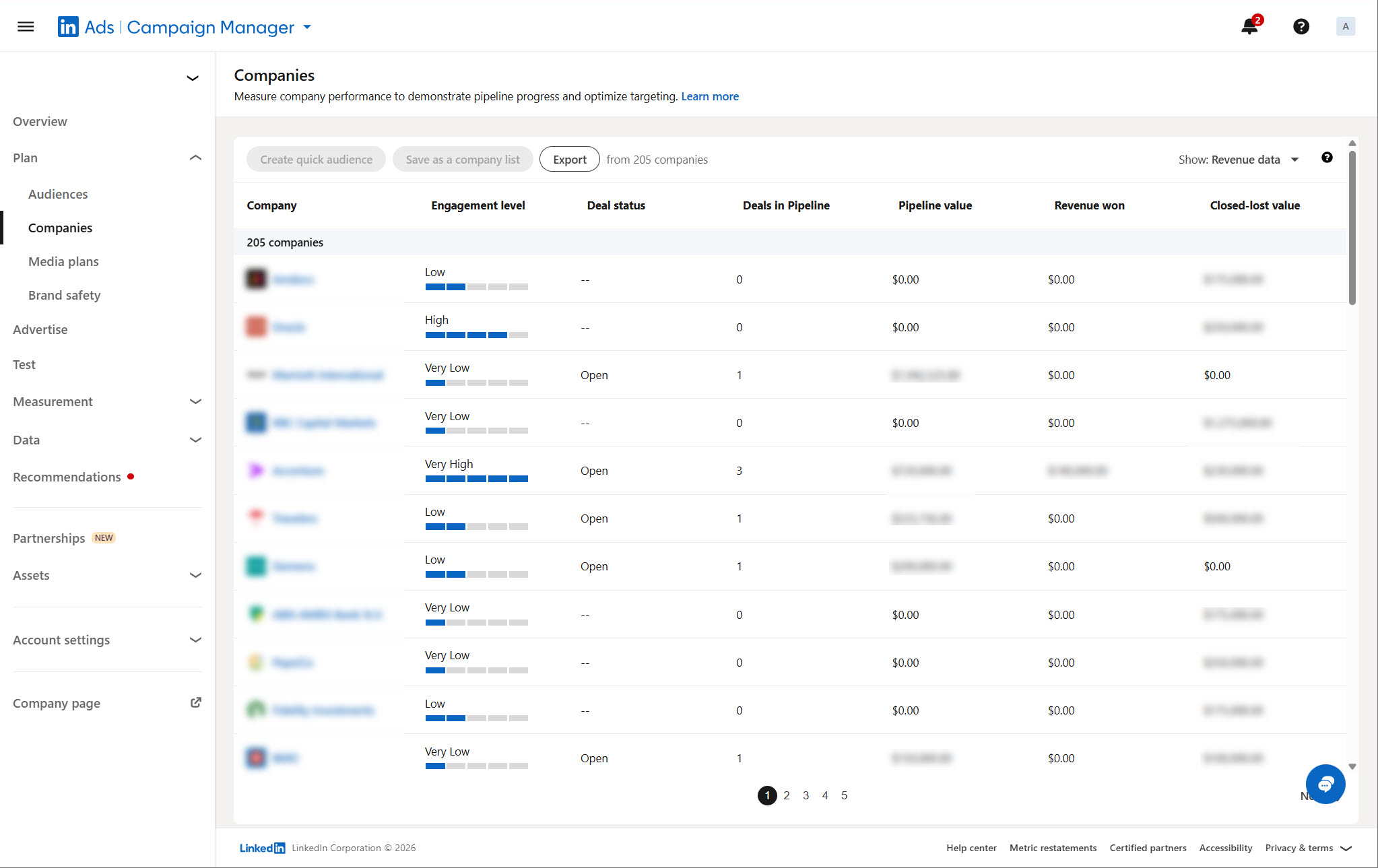Open Media plans sidebar item

pyautogui.click(x=63, y=261)
